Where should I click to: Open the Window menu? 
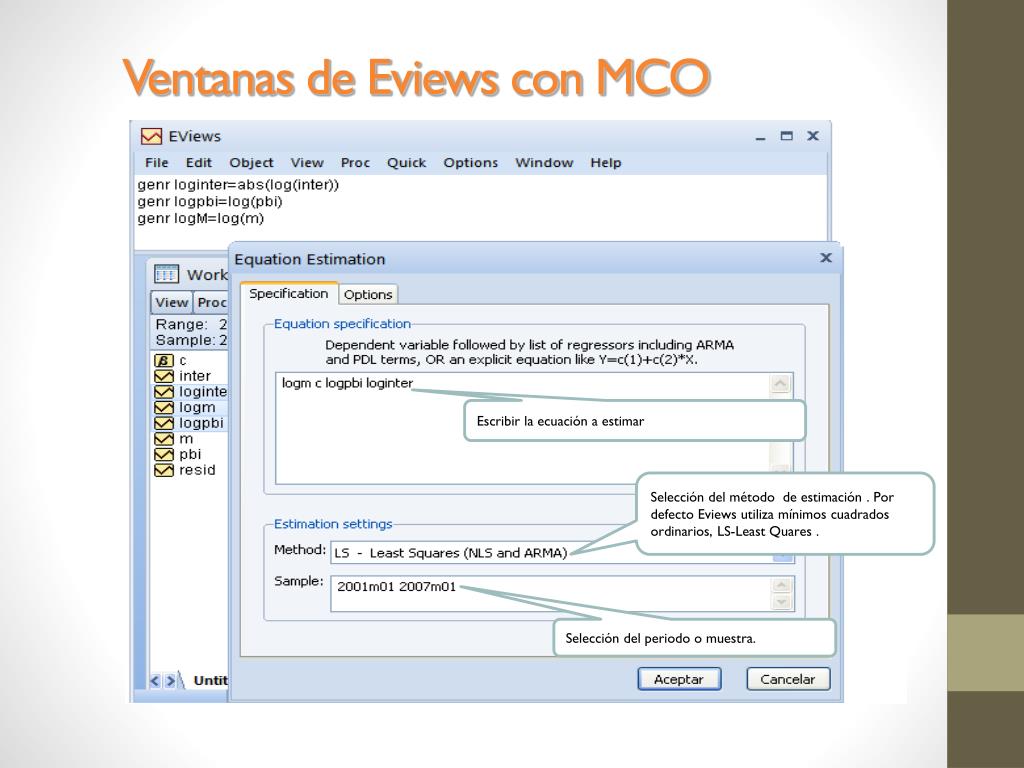click(544, 163)
